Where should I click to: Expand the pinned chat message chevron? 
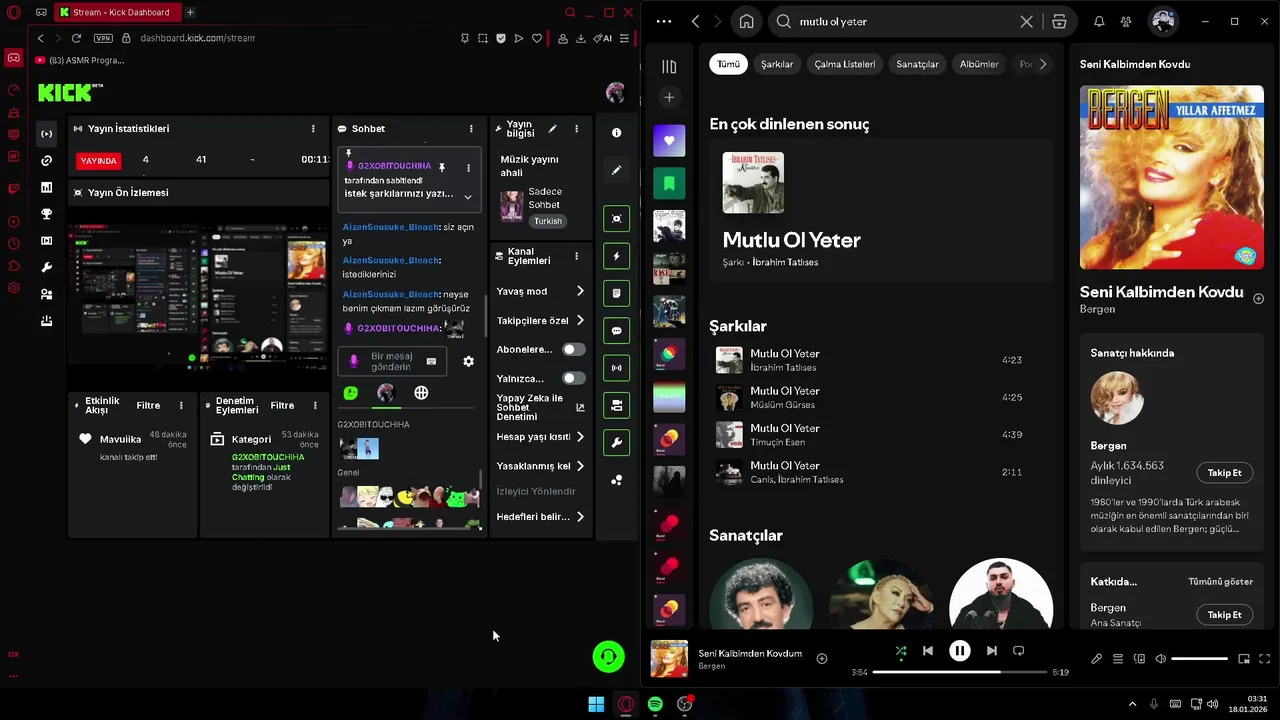pos(467,197)
